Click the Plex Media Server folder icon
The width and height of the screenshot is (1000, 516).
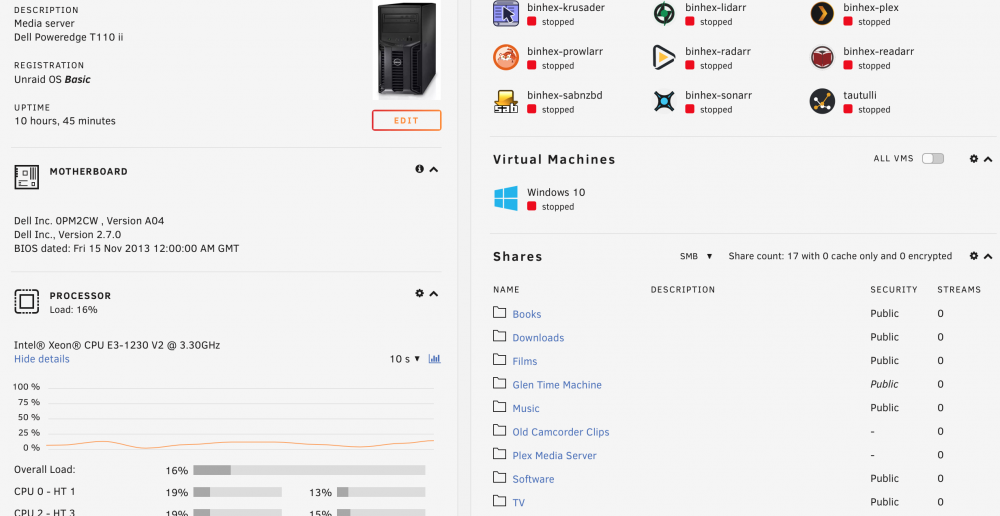click(x=499, y=454)
